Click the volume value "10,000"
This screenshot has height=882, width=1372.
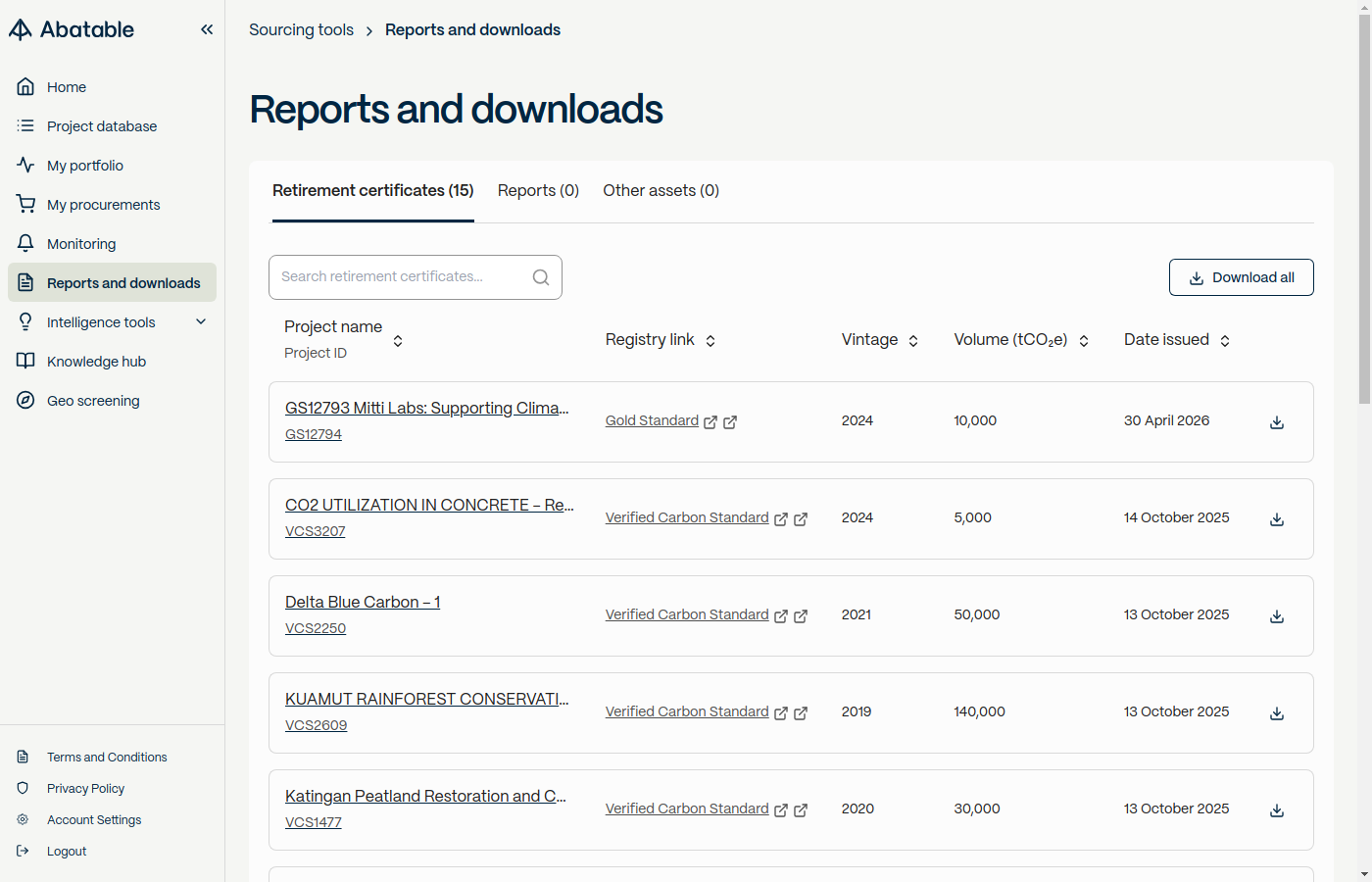(975, 420)
